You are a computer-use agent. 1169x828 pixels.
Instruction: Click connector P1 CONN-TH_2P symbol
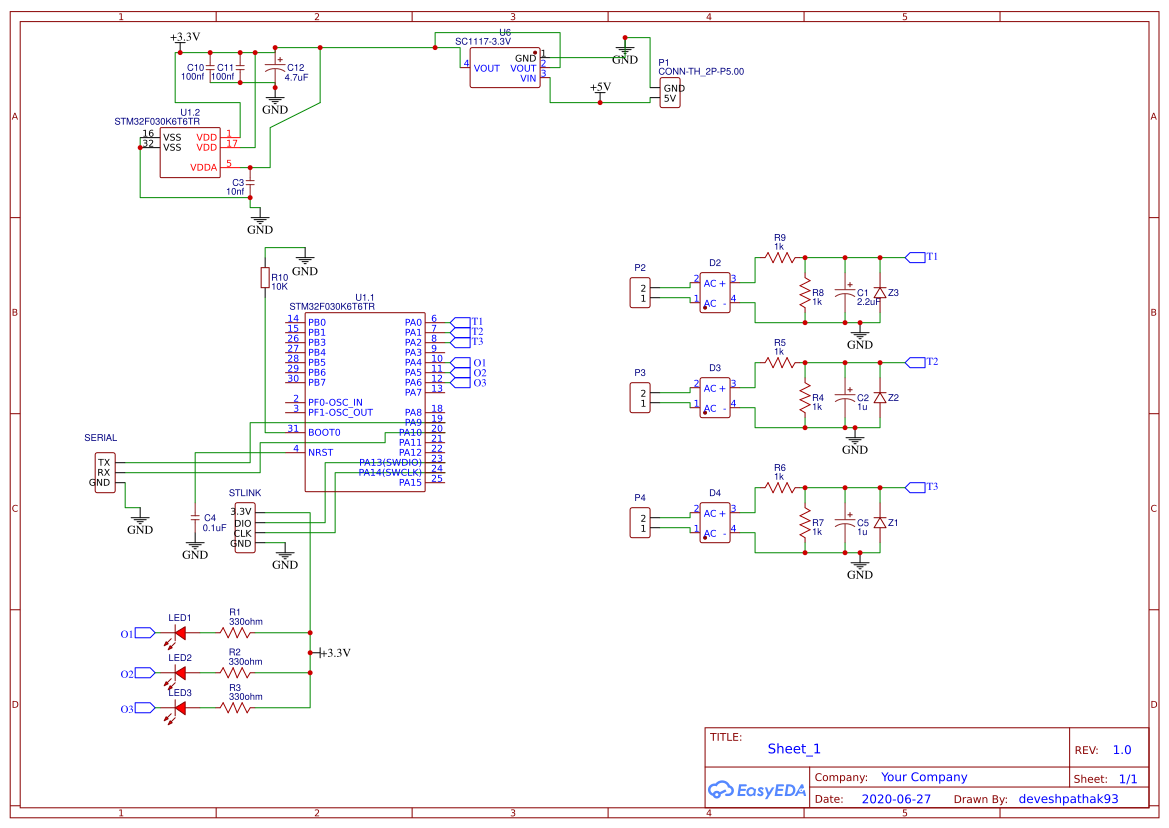[668, 92]
